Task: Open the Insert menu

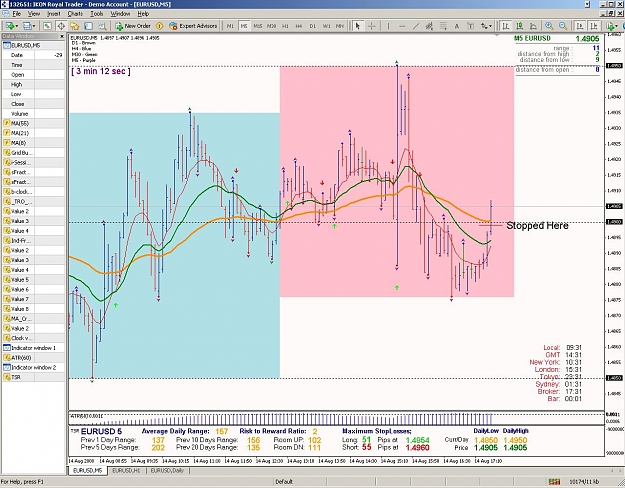Action: (54, 14)
